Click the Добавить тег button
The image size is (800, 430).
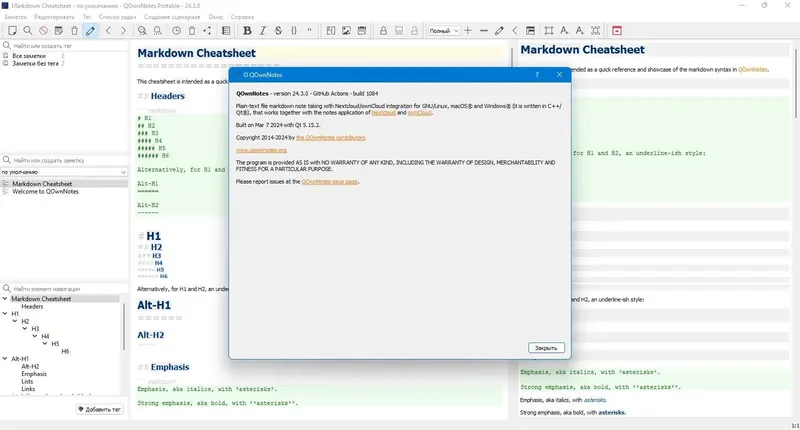coord(100,409)
